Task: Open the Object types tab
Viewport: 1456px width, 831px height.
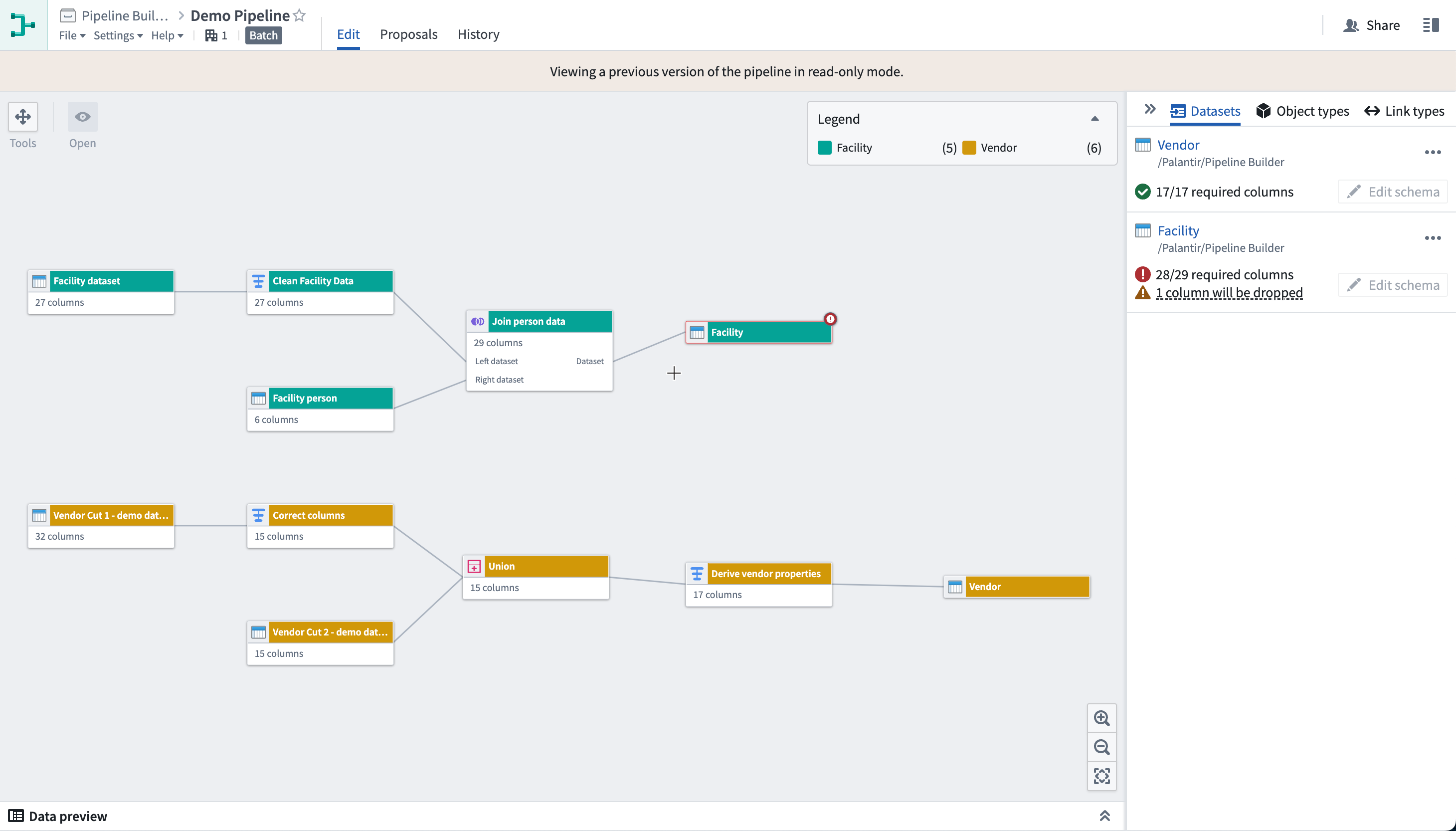Action: click(x=1302, y=111)
